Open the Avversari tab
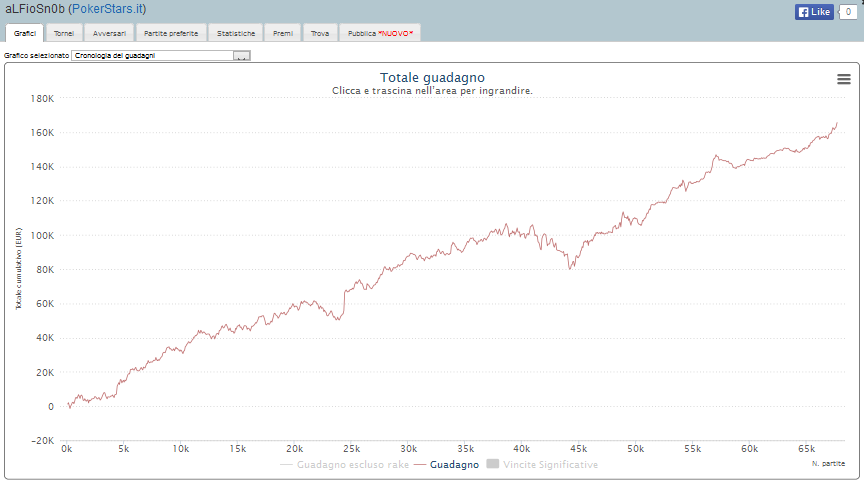The height and width of the screenshot is (481, 864). [109, 33]
